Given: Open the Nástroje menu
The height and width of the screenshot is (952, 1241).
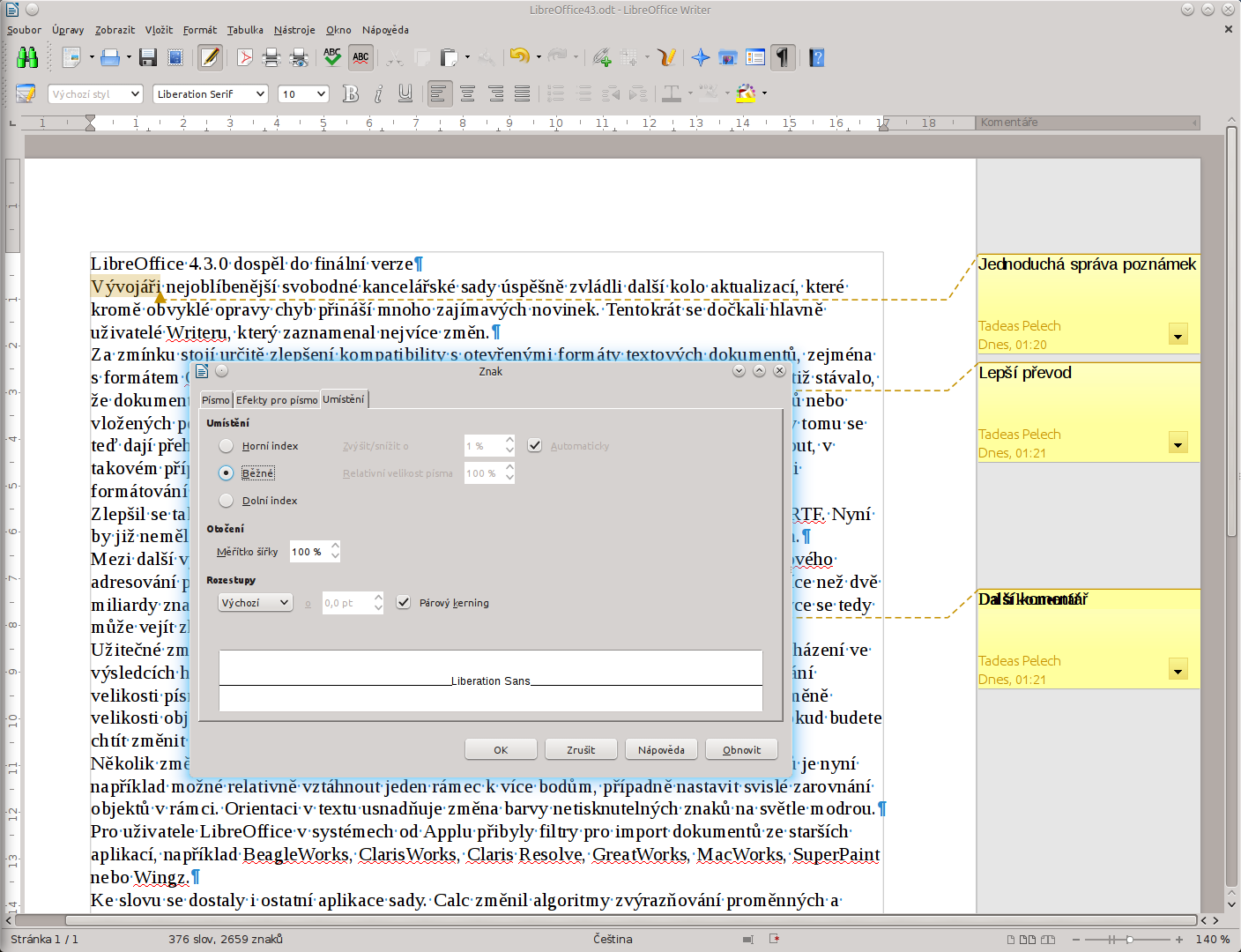Looking at the screenshot, I should 294,30.
